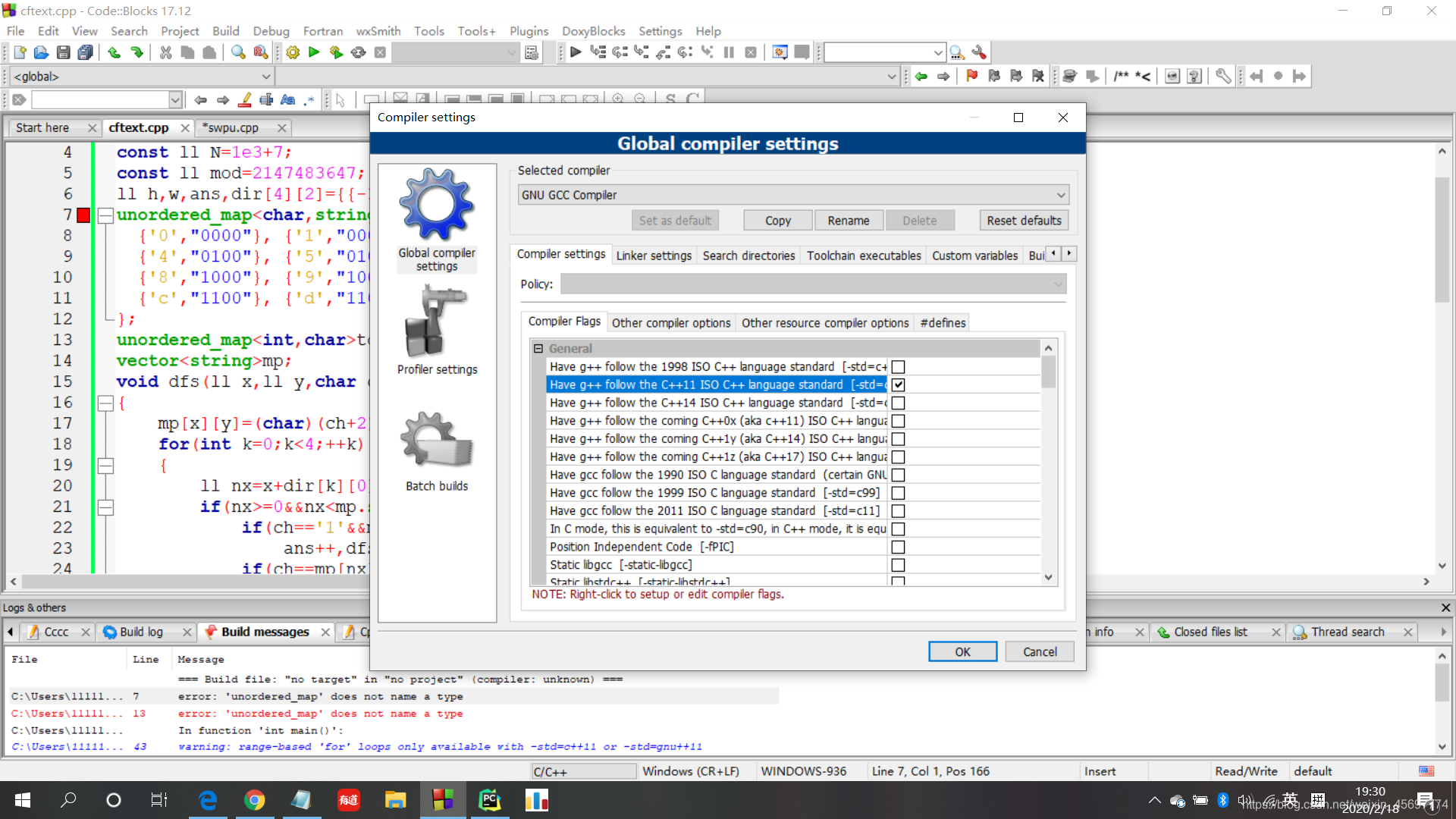Click the Copy compiler button
This screenshot has height=819, width=1456.
(x=777, y=221)
